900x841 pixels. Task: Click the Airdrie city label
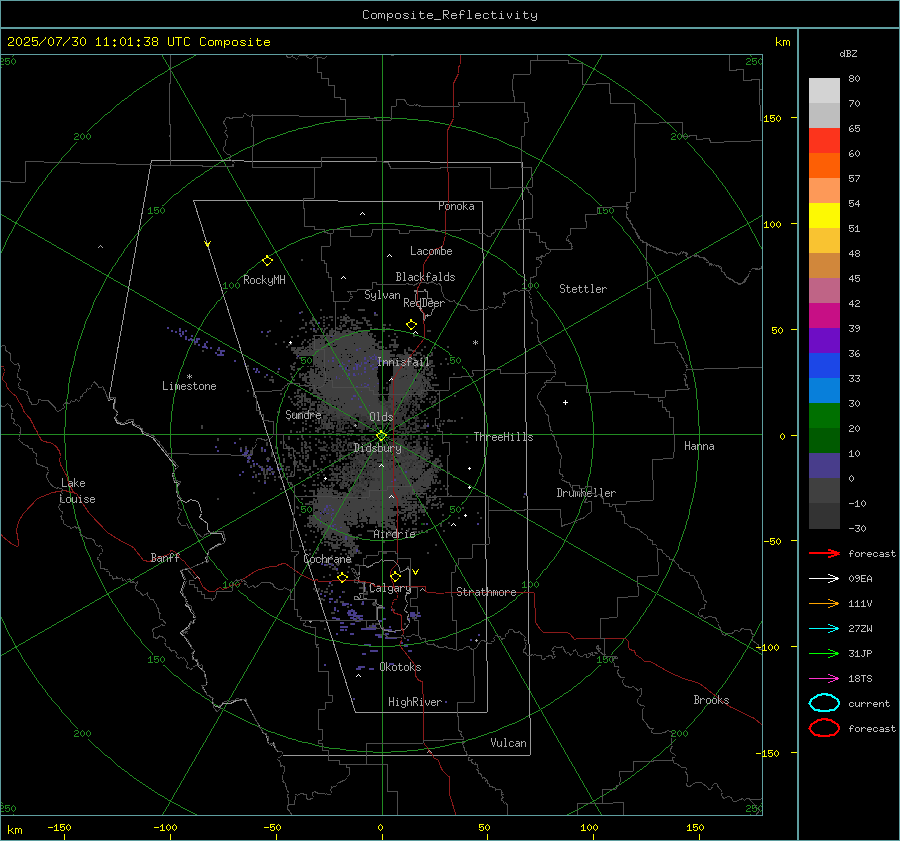(x=394, y=534)
